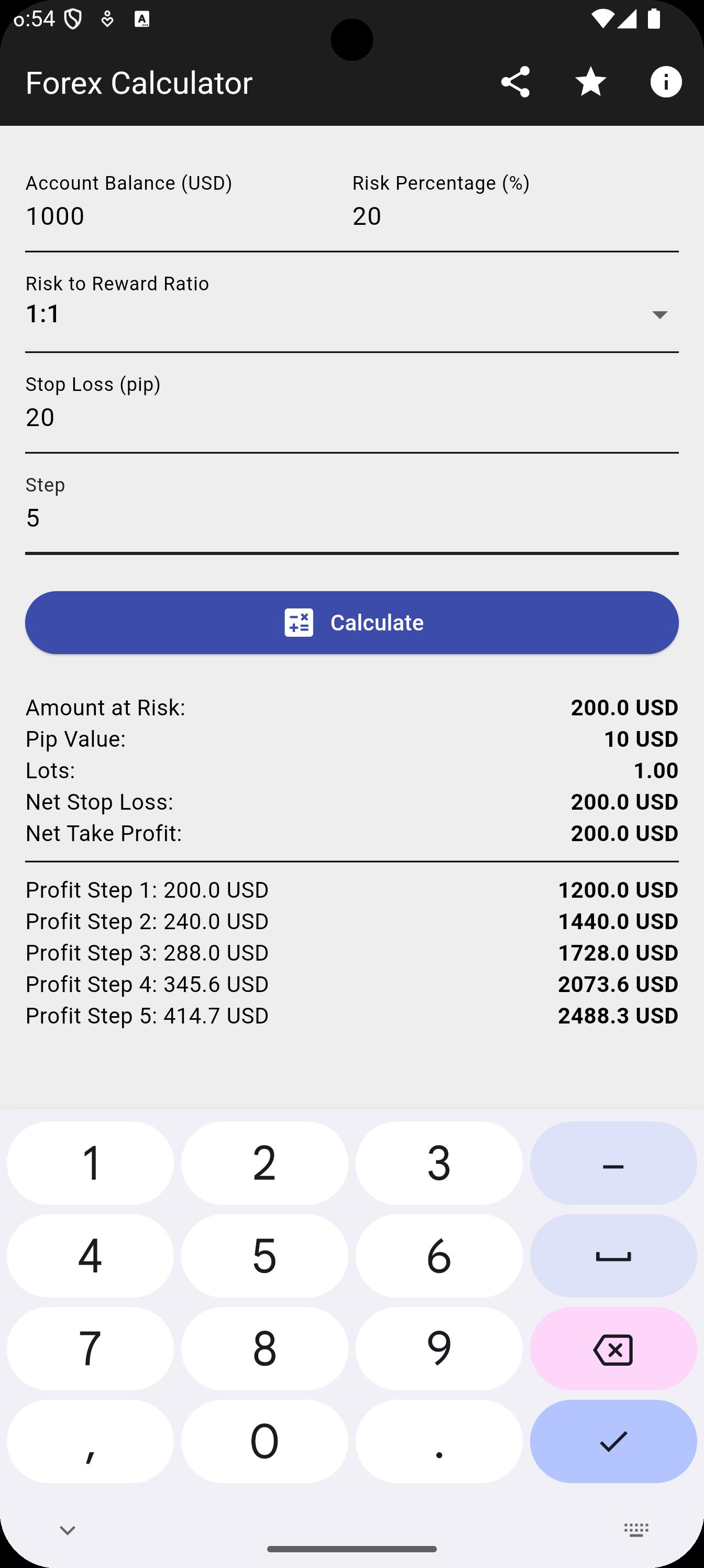Image resolution: width=704 pixels, height=1568 pixels.
Task: Open the Risk to Reward Ratio dropdown
Action: point(351,313)
